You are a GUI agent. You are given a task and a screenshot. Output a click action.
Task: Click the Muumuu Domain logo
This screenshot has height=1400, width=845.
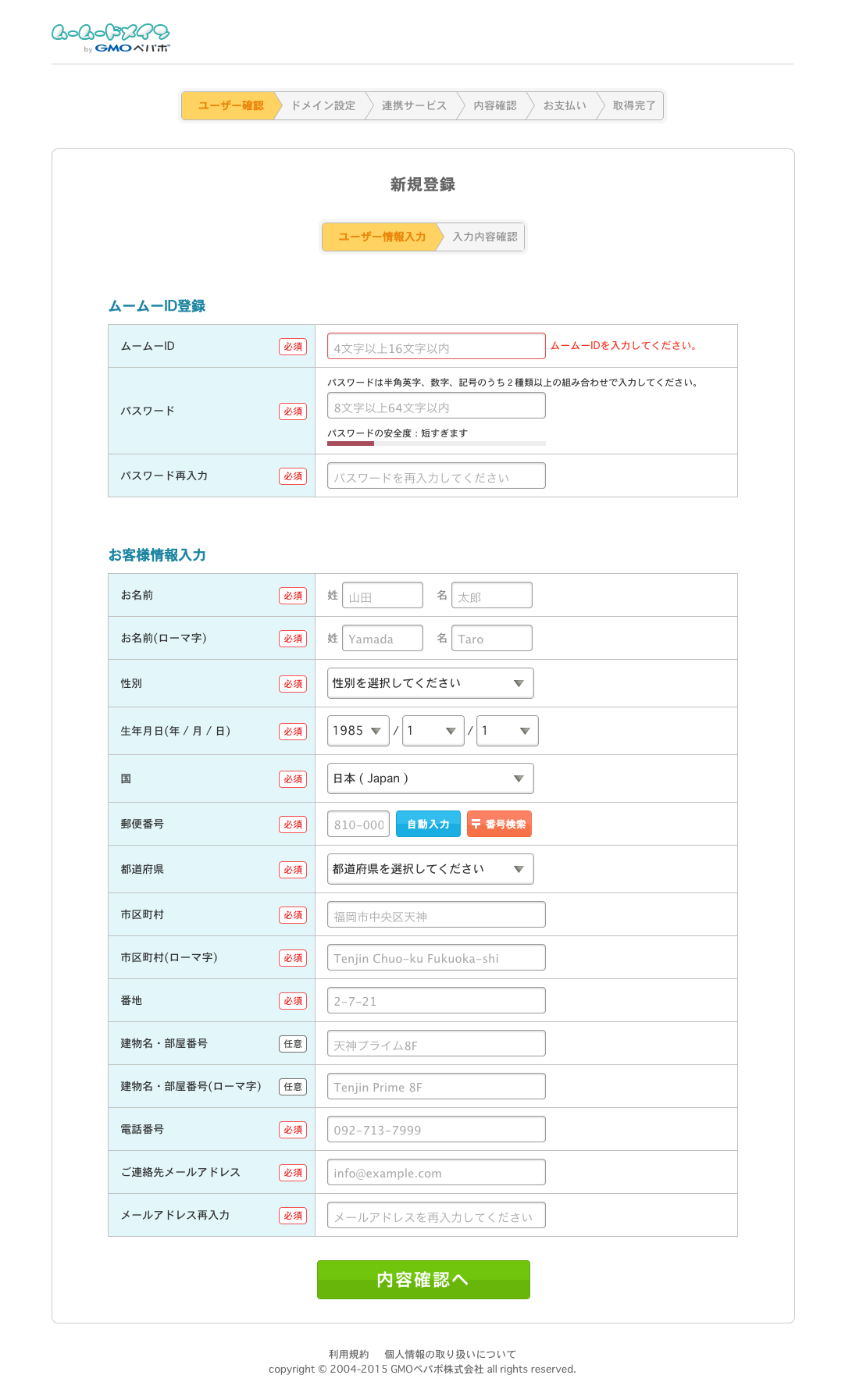pos(110,37)
